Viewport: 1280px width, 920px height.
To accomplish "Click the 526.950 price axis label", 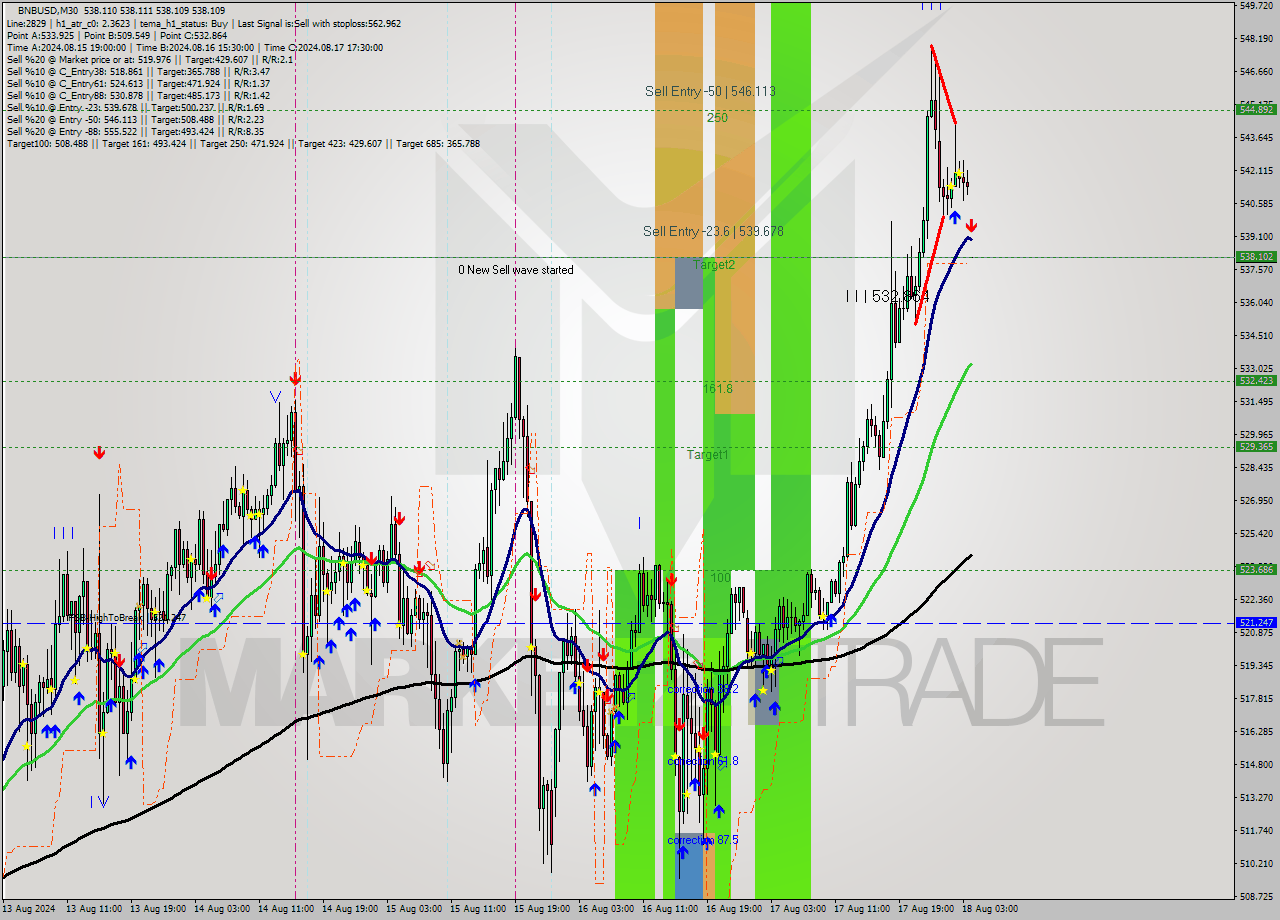I will pyautogui.click(x=1256, y=500).
